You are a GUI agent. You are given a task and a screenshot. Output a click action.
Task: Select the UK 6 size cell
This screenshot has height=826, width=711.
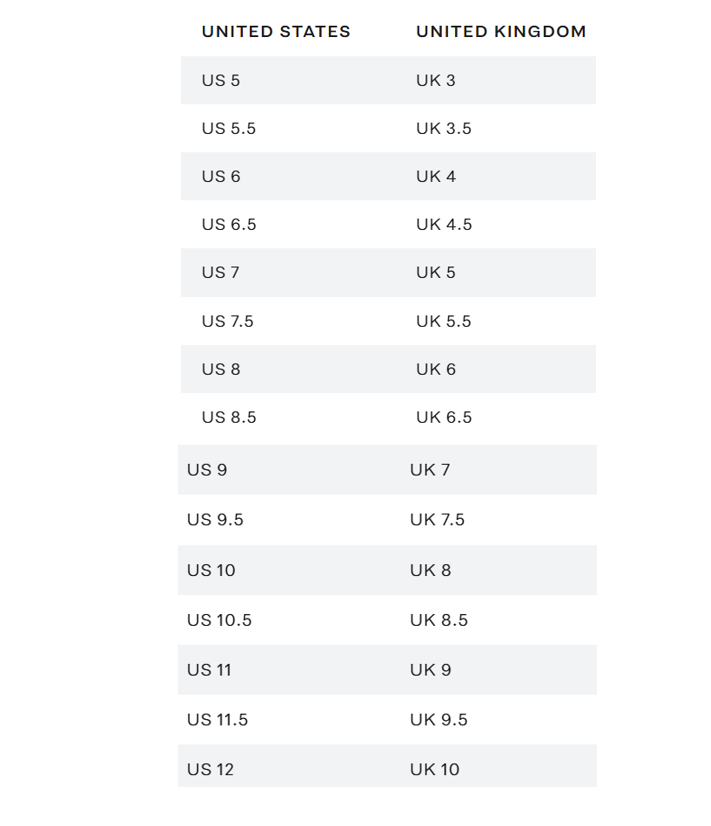tap(436, 369)
